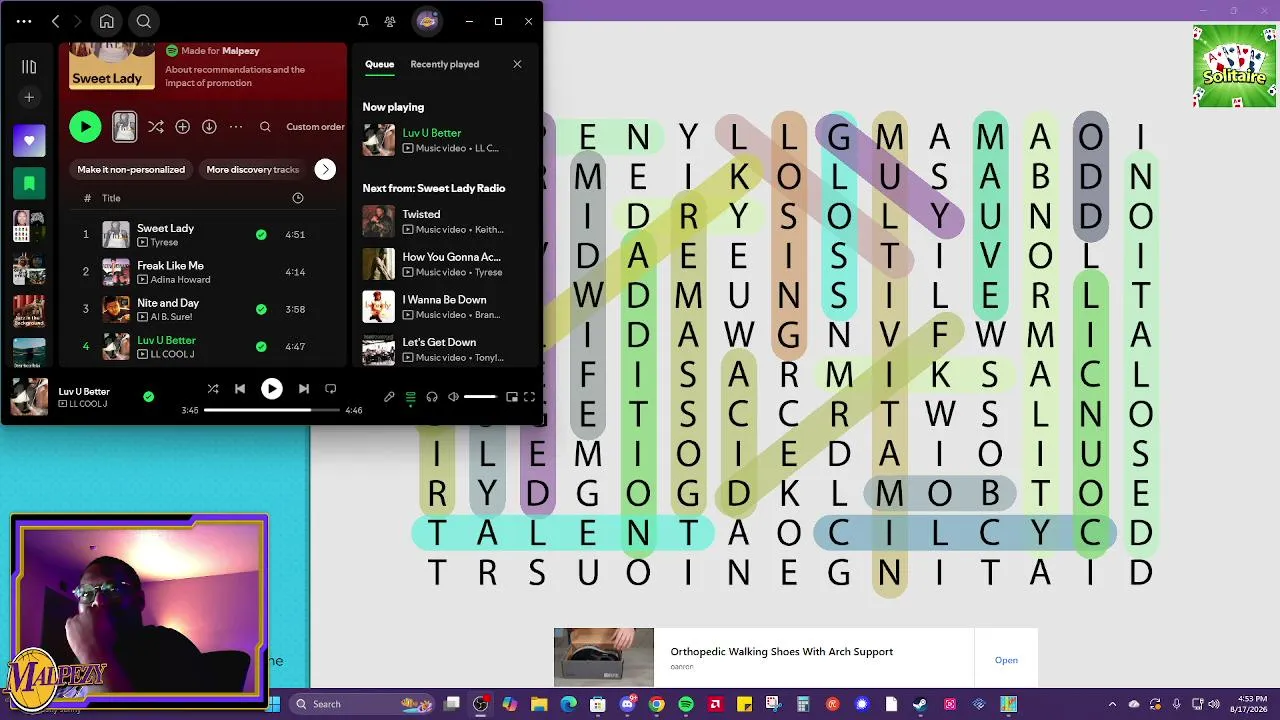Switch Spotify to full screen view
Image resolution: width=1280 pixels, height=720 pixels.
(529, 397)
